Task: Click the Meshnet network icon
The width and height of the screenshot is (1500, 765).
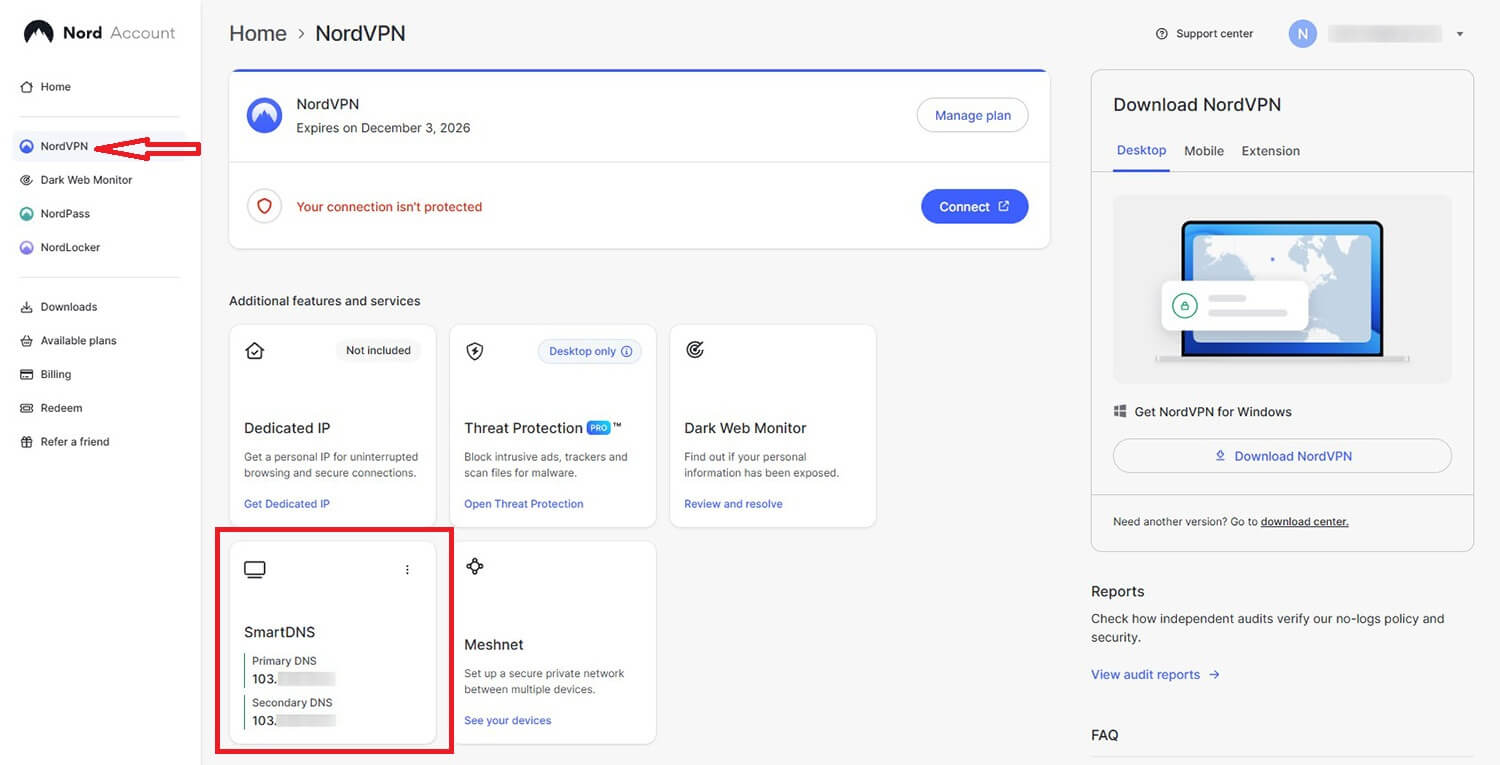Action: pos(474,566)
